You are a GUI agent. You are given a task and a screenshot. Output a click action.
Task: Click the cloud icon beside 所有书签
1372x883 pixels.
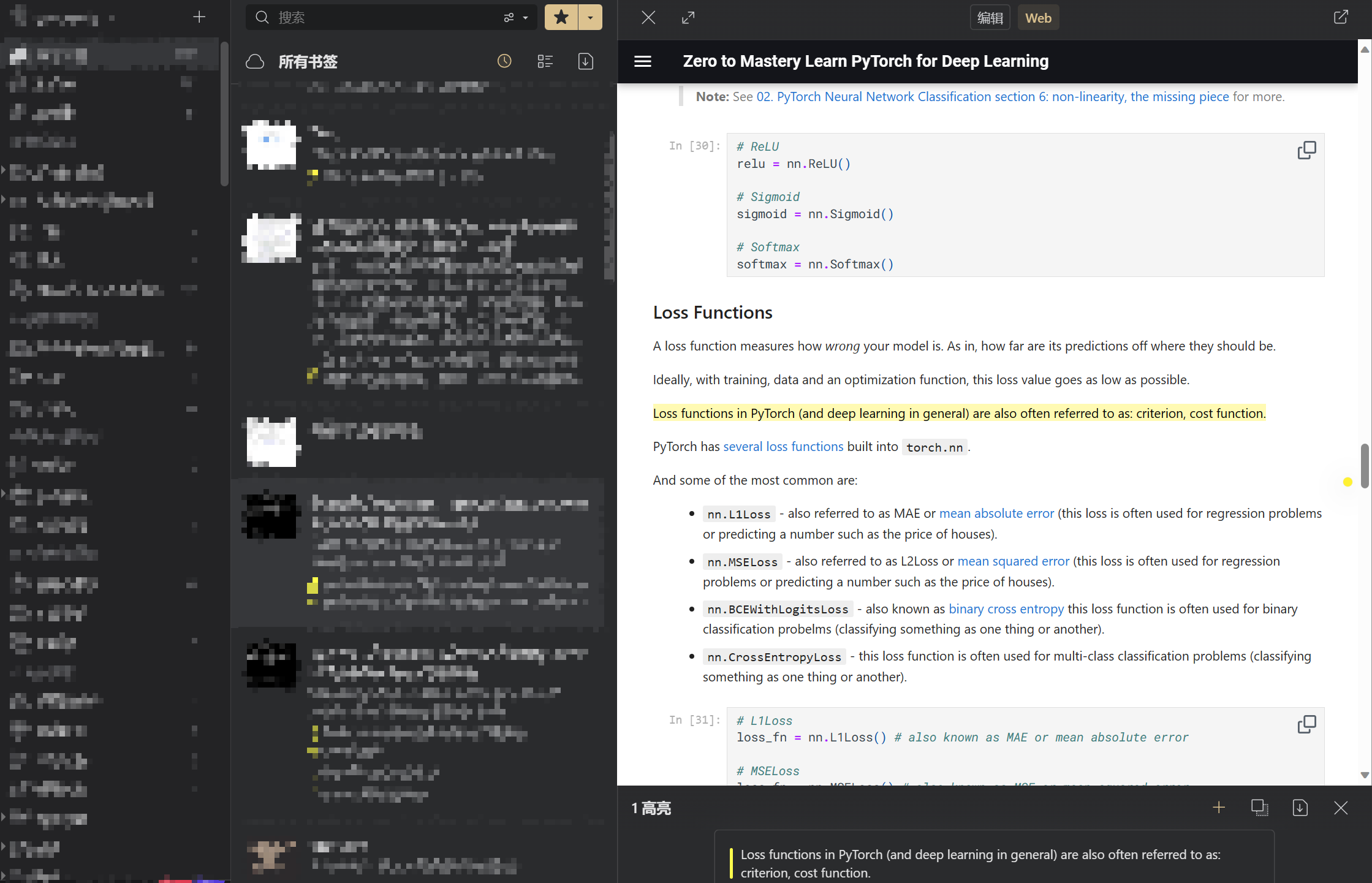(255, 61)
